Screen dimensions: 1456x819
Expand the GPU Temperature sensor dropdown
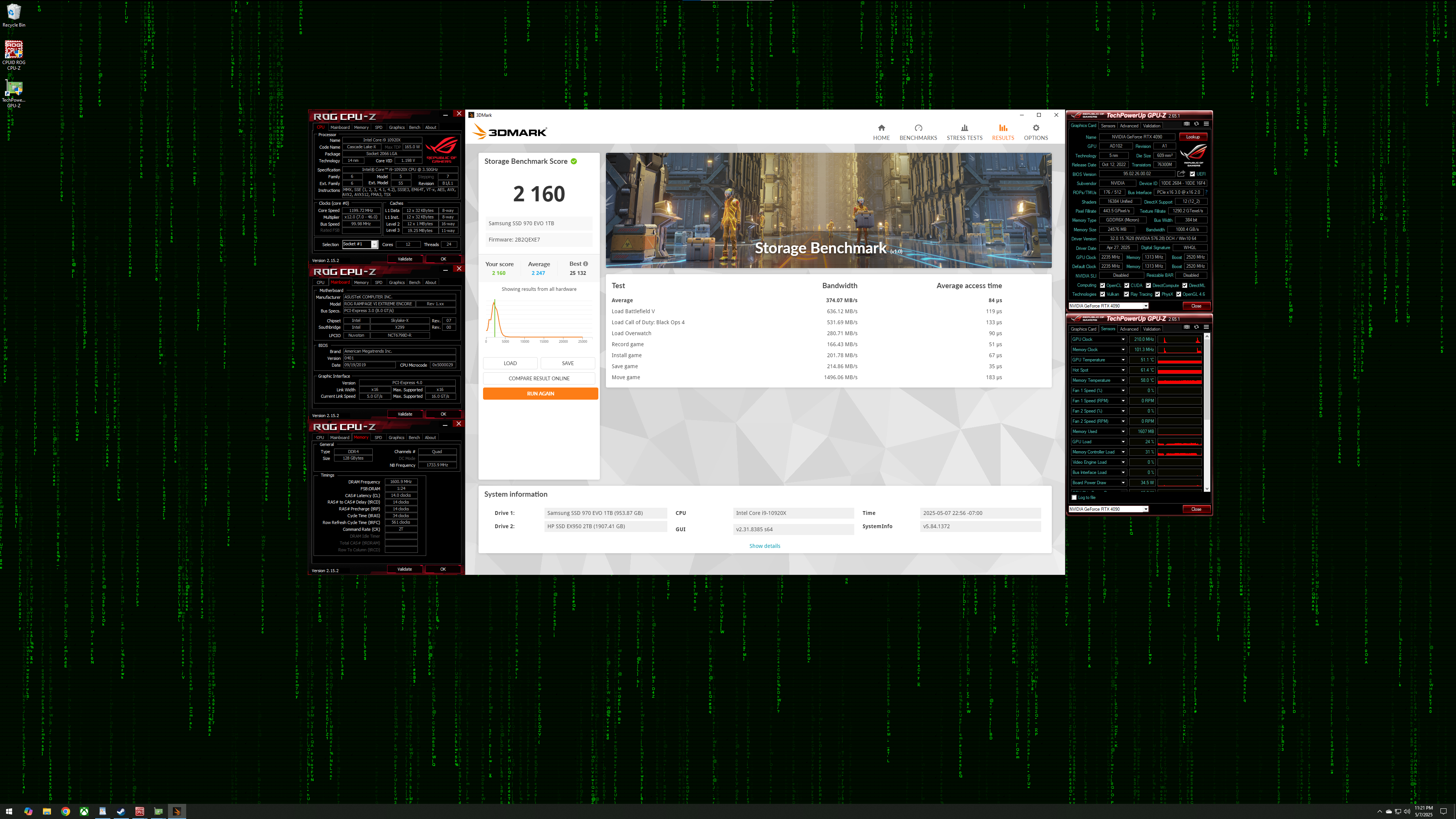1123,359
